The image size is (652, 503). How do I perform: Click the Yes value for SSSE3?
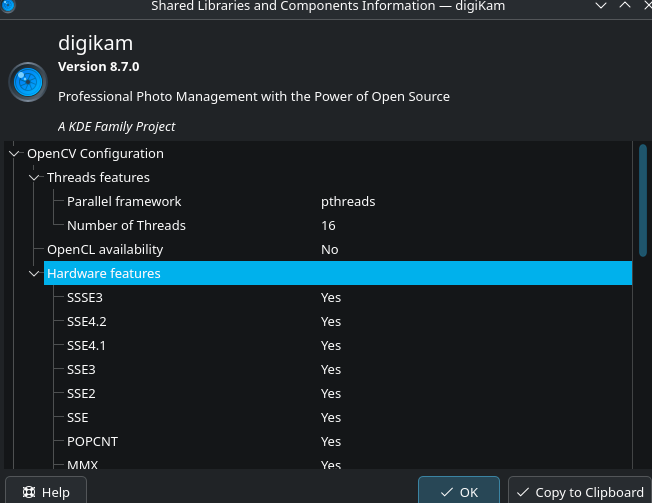(x=331, y=298)
